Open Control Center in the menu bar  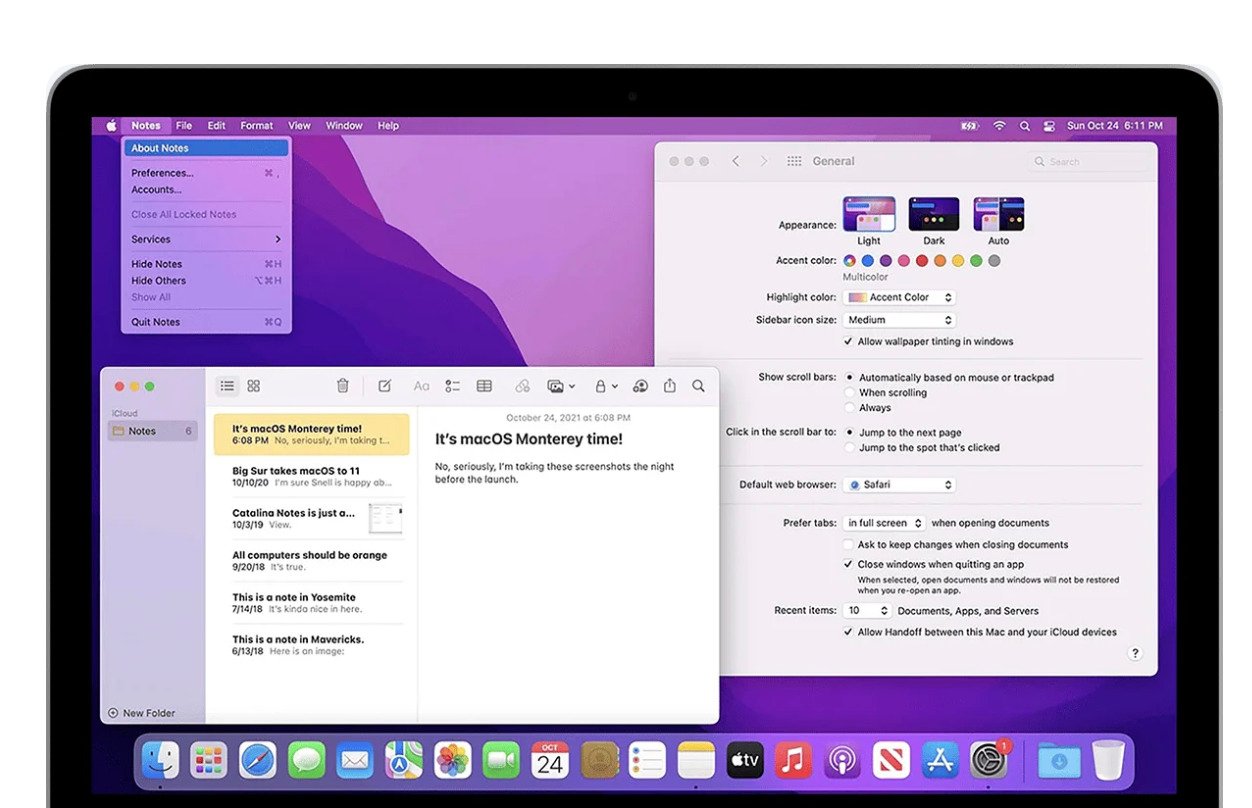(x=1049, y=126)
